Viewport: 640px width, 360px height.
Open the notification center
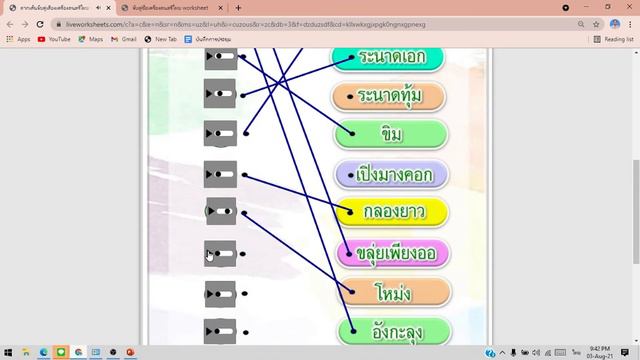coord(625,352)
